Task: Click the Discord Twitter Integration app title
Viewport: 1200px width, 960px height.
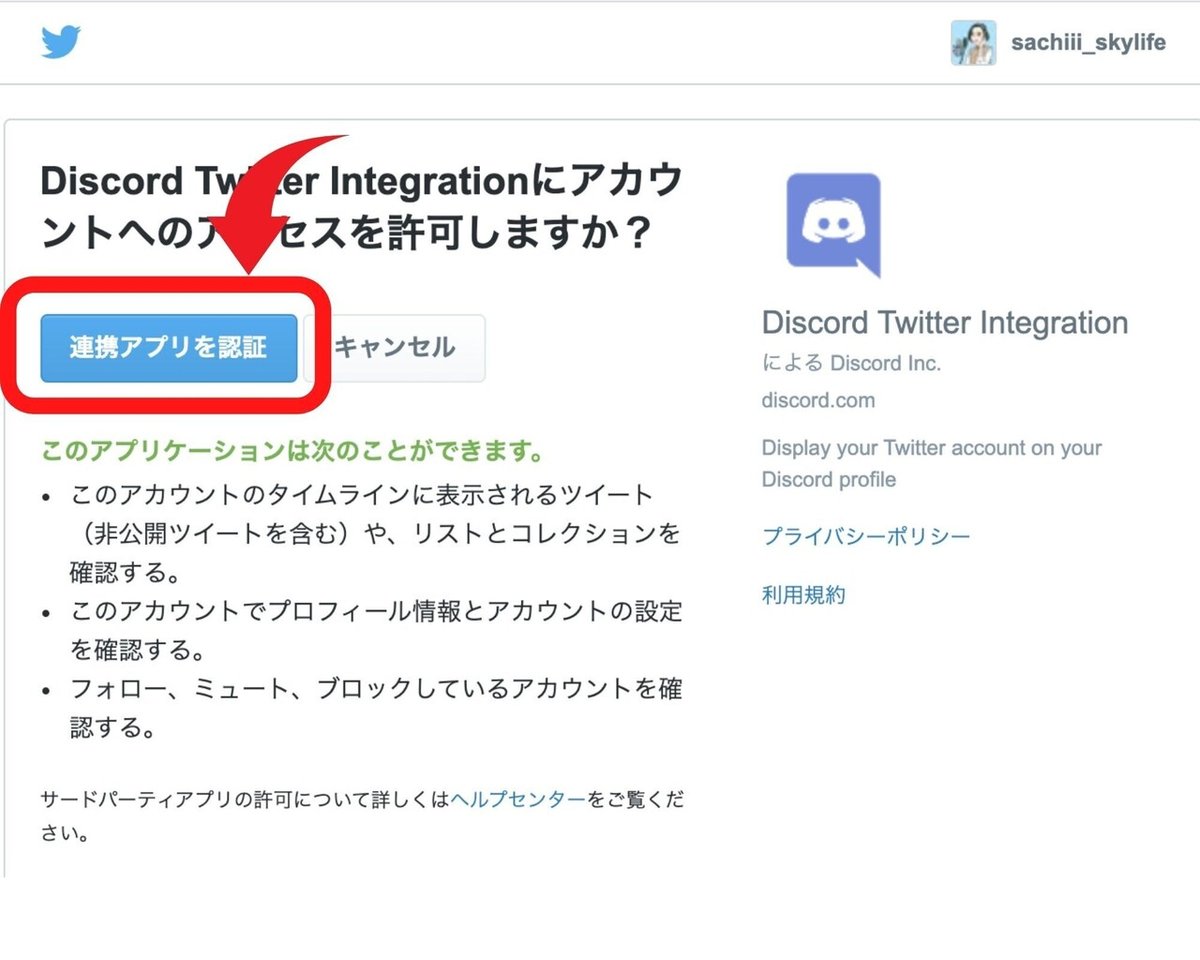Action: click(x=945, y=323)
